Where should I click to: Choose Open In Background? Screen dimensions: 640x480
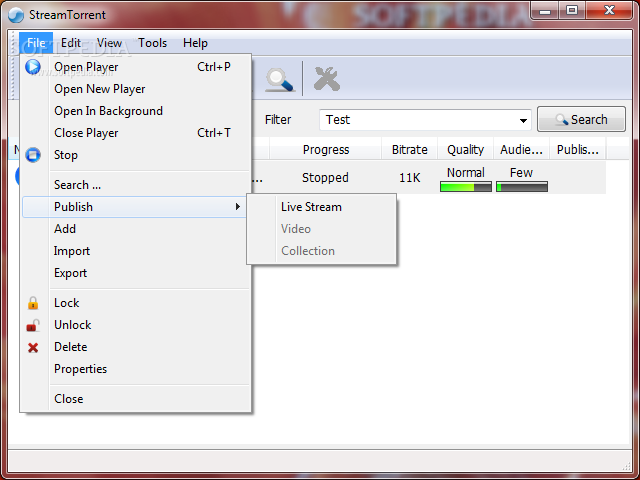136,111
